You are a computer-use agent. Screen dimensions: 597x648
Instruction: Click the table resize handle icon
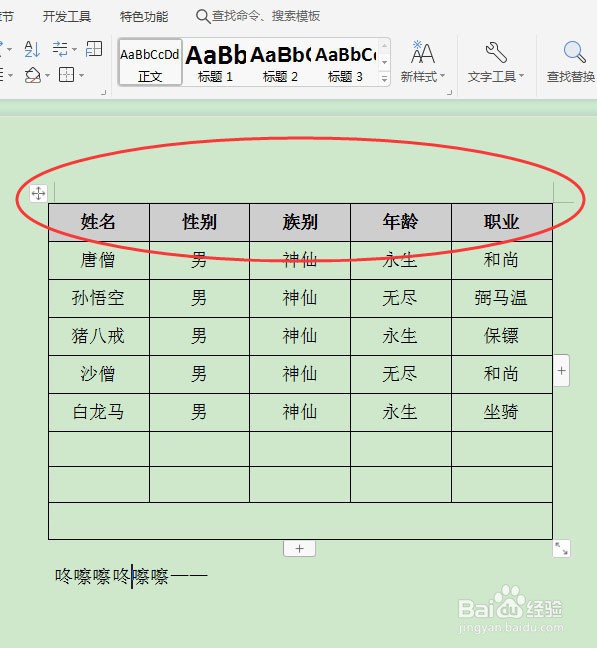[x=561, y=548]
